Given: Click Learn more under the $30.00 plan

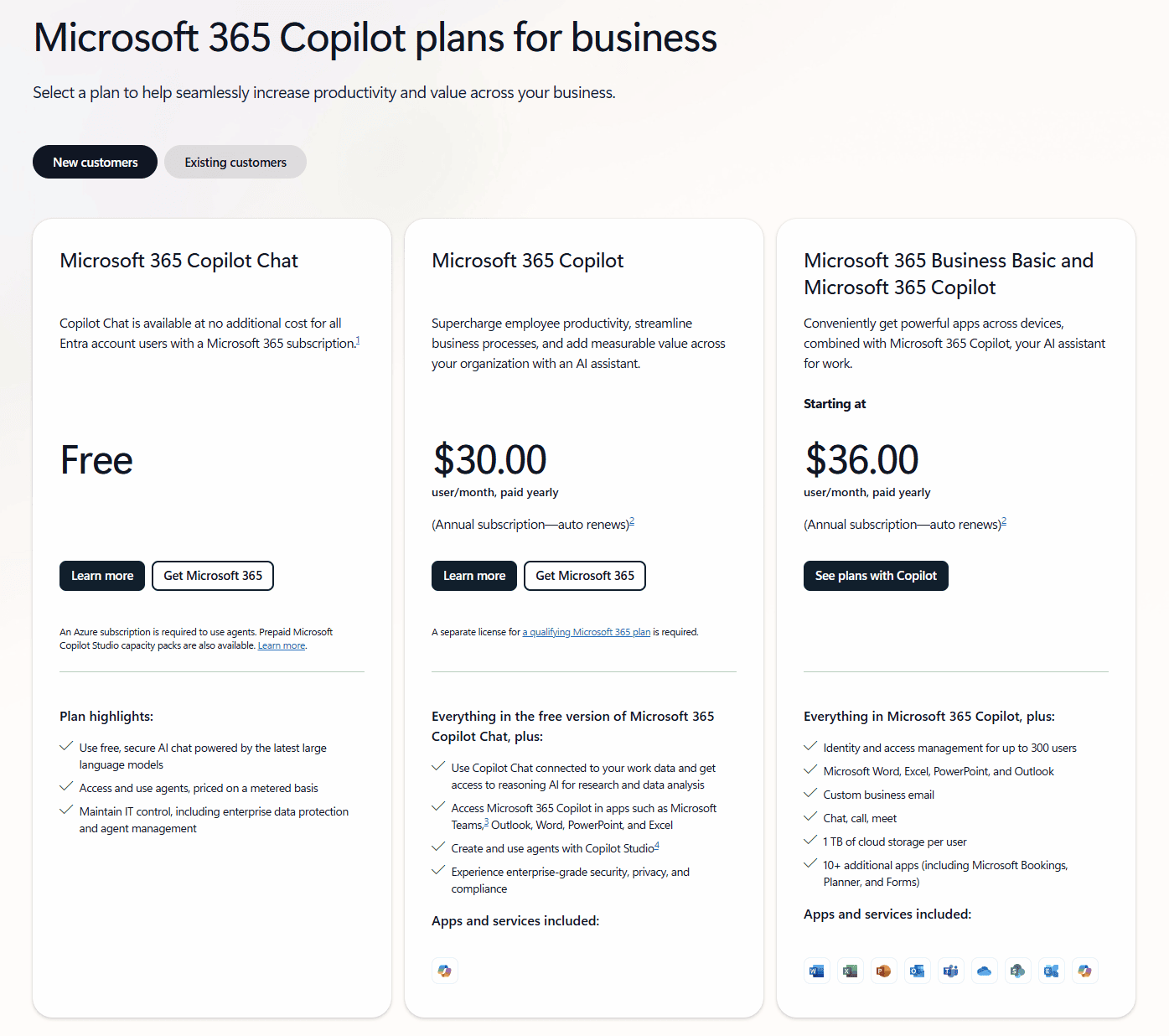Looking at the screenshot, I should click(x=474, y=576).
